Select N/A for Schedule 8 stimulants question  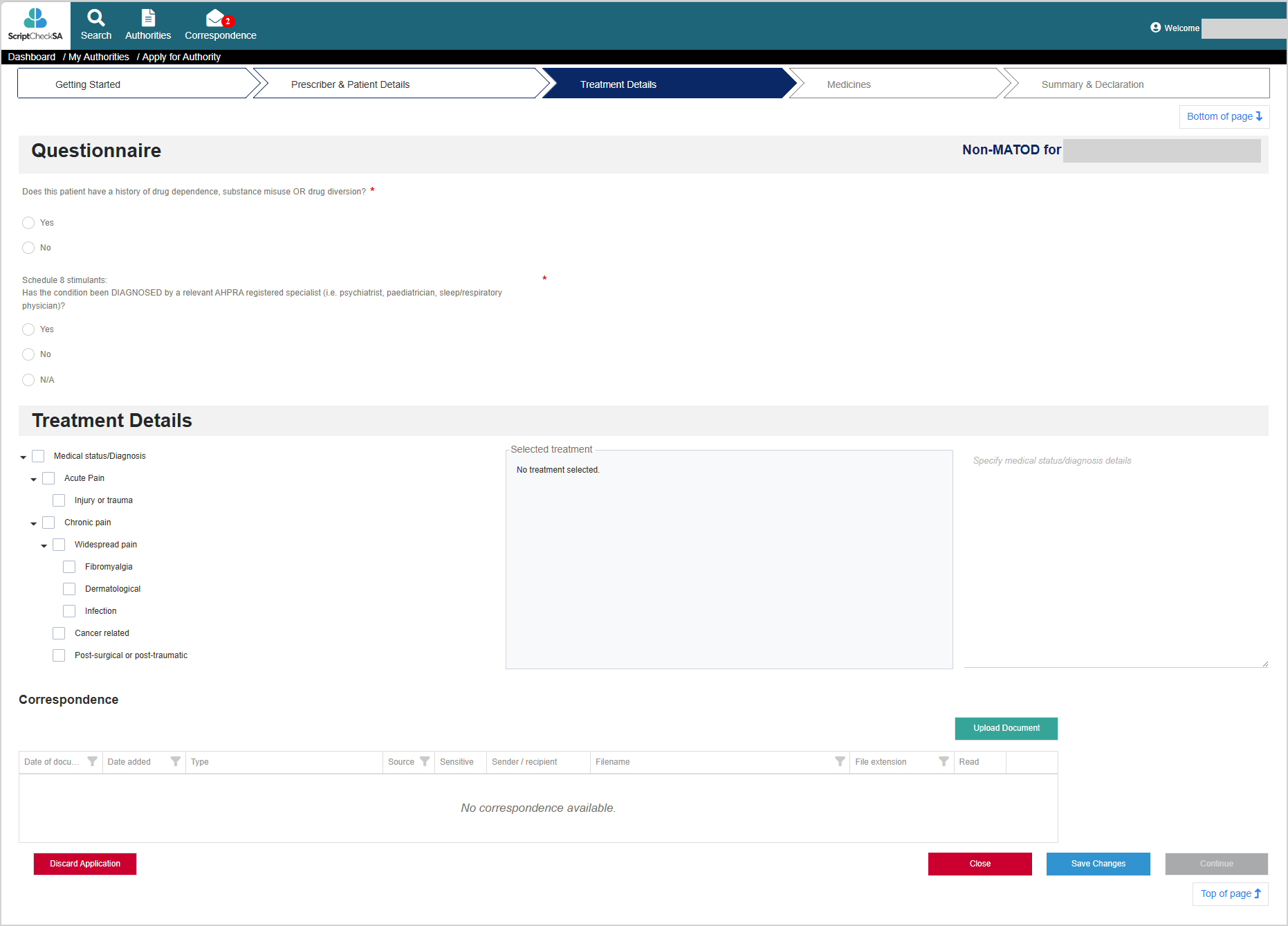tap(28, 380)
